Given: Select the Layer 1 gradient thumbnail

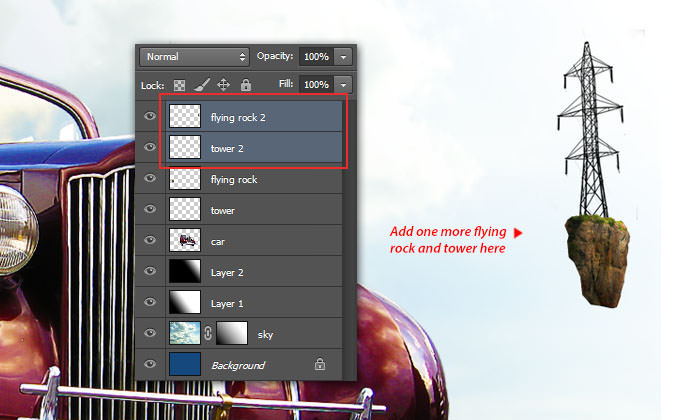Looking at the screenshot, I should pyautogui.click(x=185, y=302).
